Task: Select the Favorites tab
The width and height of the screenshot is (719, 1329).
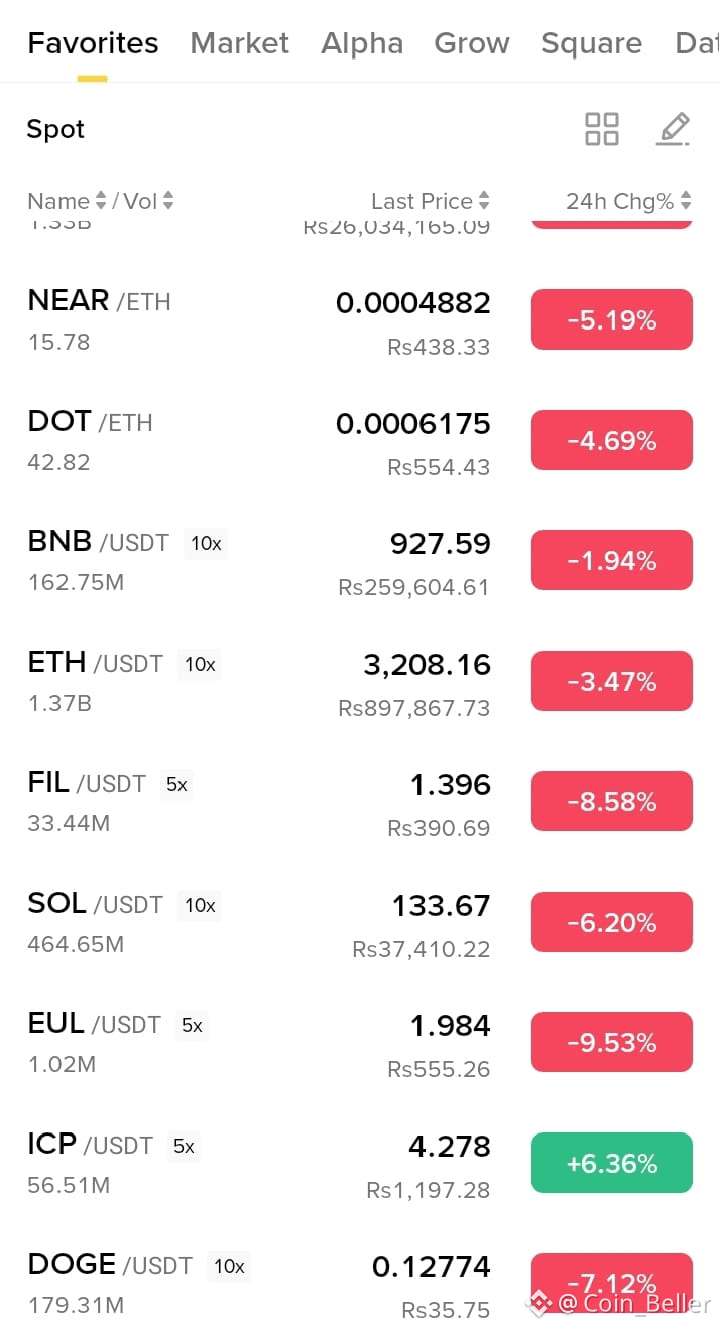Action: point(93,43)
